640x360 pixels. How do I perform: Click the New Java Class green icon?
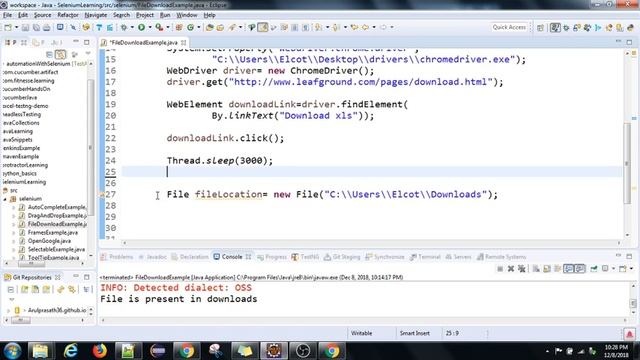pos(191,27)
